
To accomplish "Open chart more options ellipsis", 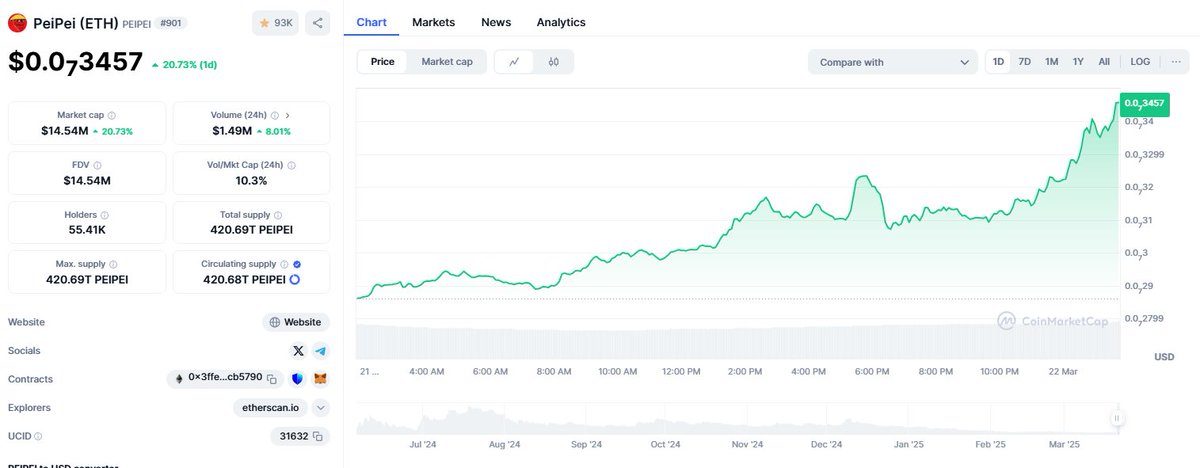I will pyautogui.click(x=1175, y=62).
